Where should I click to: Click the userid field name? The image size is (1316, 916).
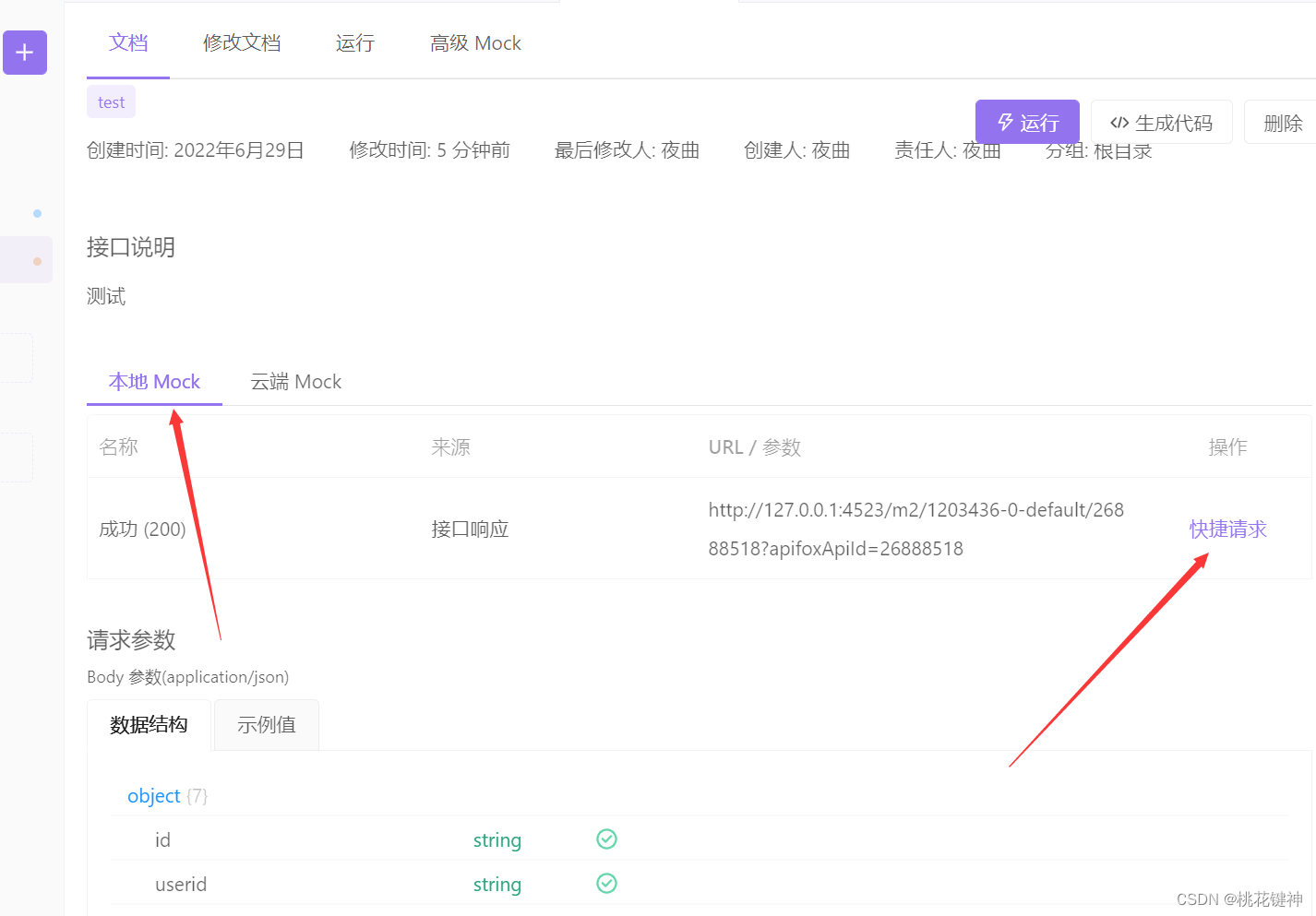pyautogui.click(x=181, y=885)
